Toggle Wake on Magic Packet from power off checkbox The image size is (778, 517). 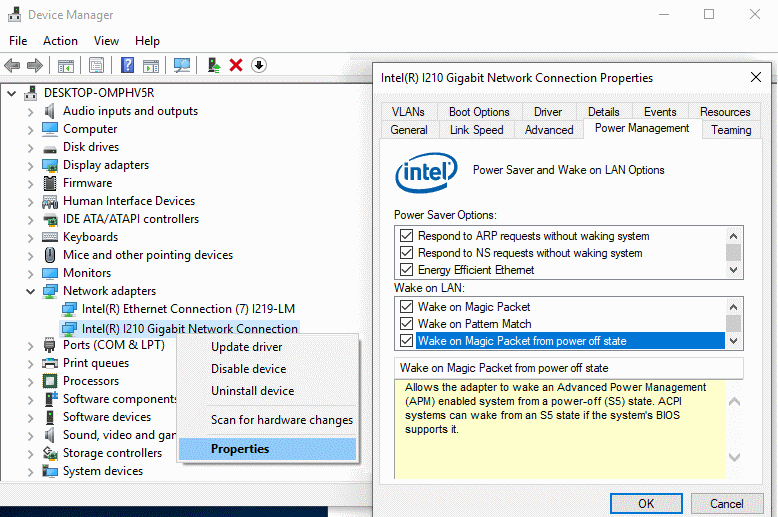(x=406, y=340)
